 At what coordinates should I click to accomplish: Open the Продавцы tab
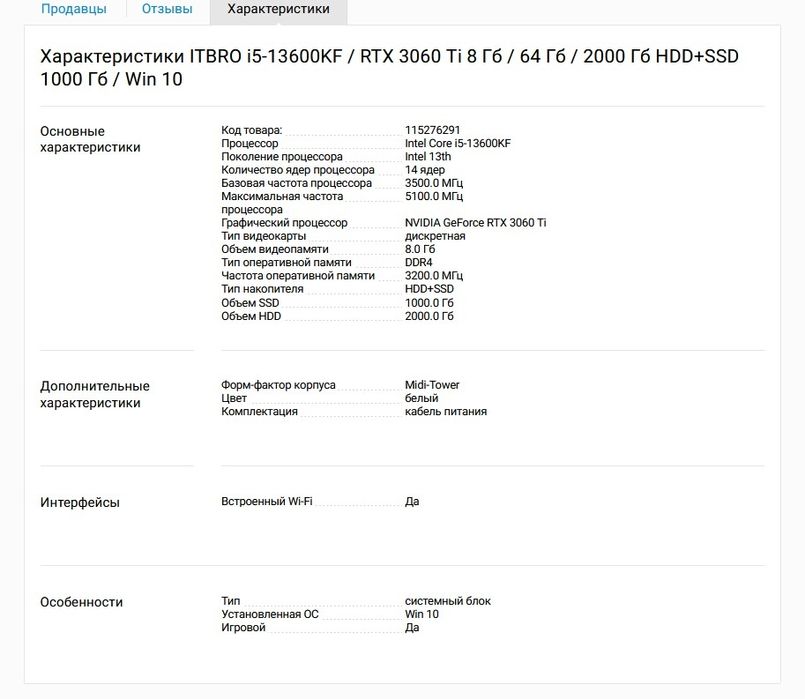73,9
